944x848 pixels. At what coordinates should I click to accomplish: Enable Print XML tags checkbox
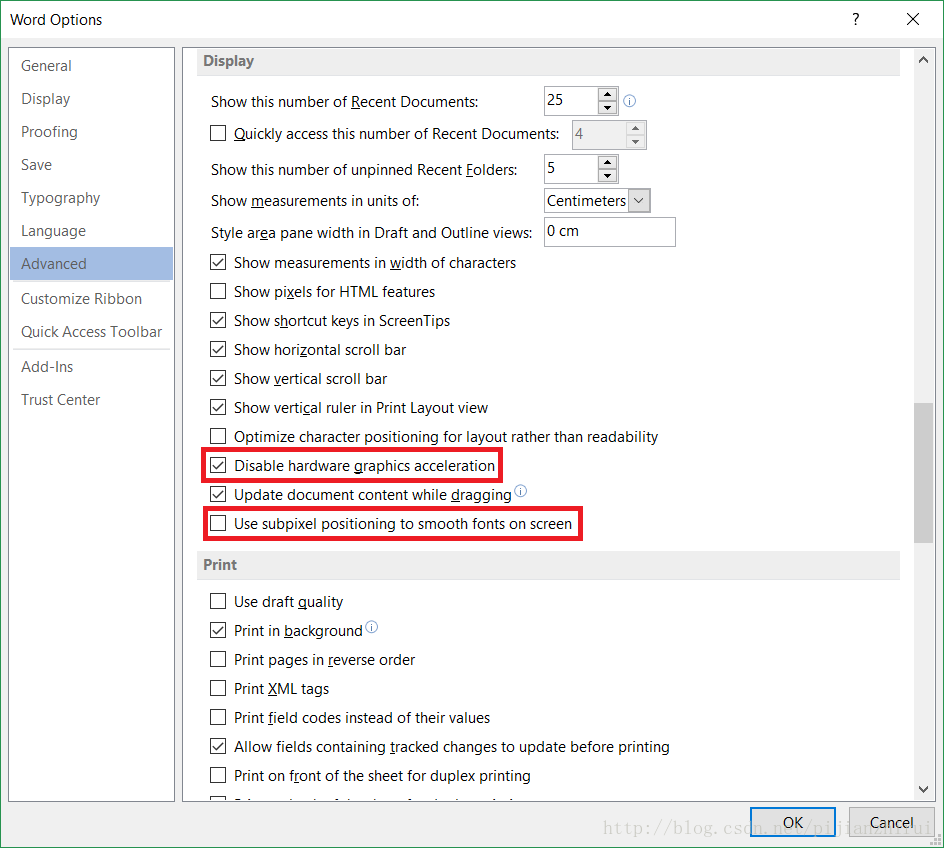point(218,688)
